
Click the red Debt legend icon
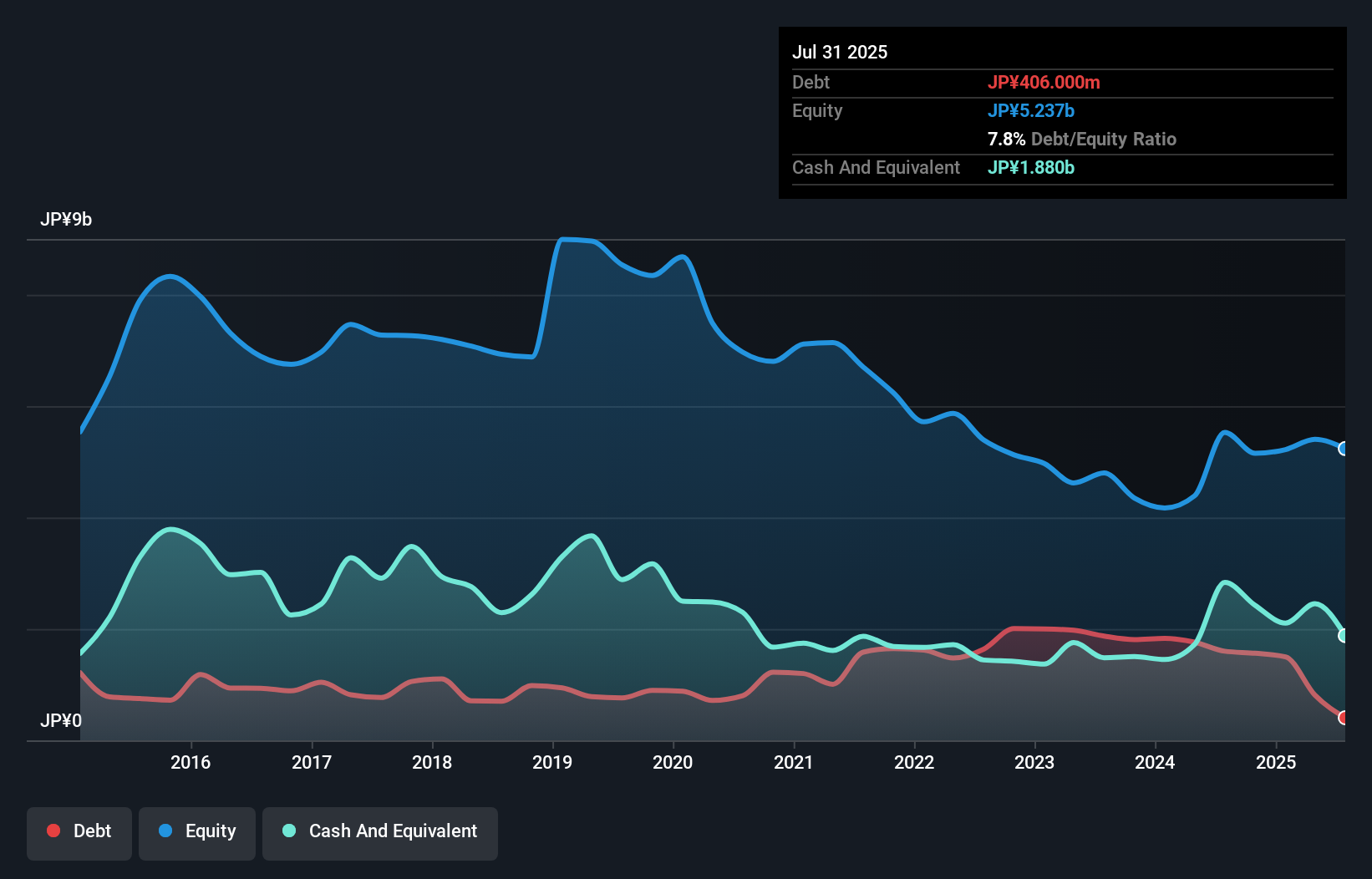point(52,831)
